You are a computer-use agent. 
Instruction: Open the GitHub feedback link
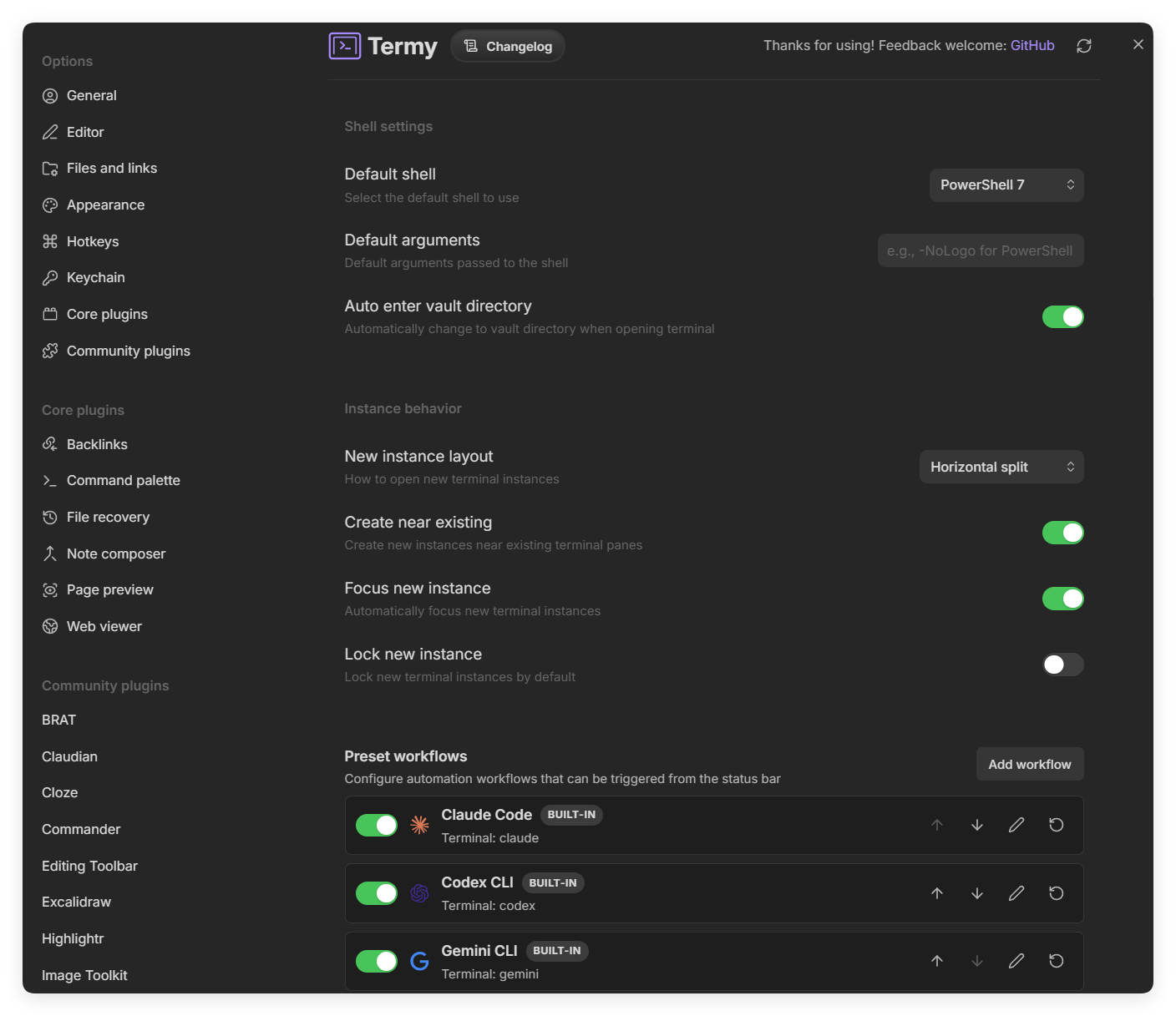point(1032,45)
